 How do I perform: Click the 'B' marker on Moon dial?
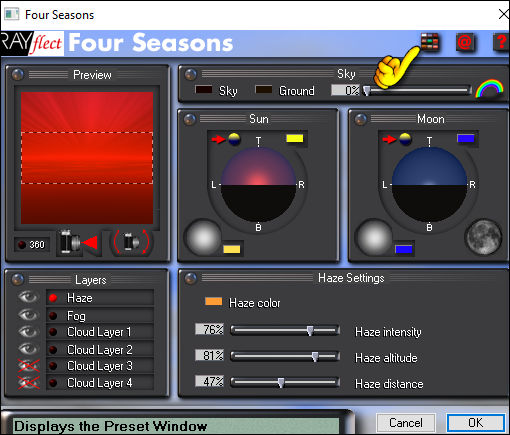[429, 228]
